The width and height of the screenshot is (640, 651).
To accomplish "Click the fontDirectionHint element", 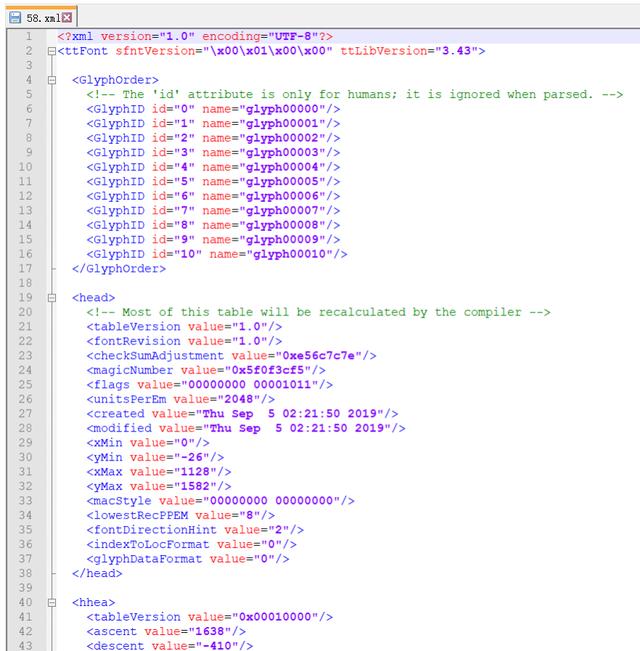I will 195,530.
